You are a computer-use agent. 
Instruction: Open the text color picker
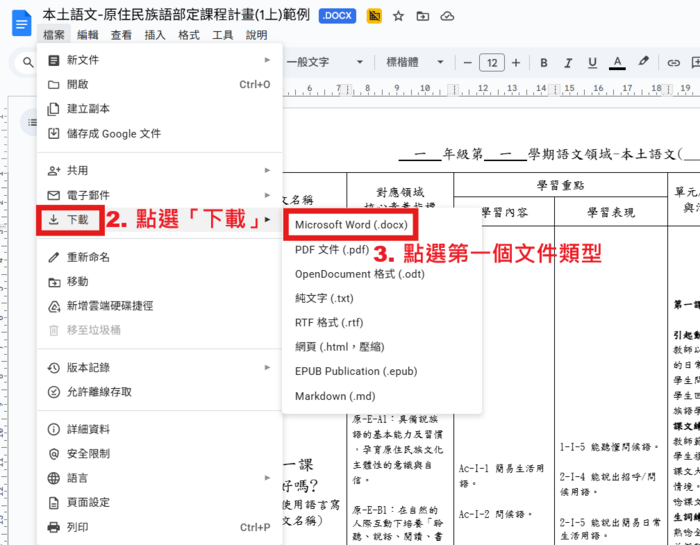pyautogui.click(x=618, y=63)
